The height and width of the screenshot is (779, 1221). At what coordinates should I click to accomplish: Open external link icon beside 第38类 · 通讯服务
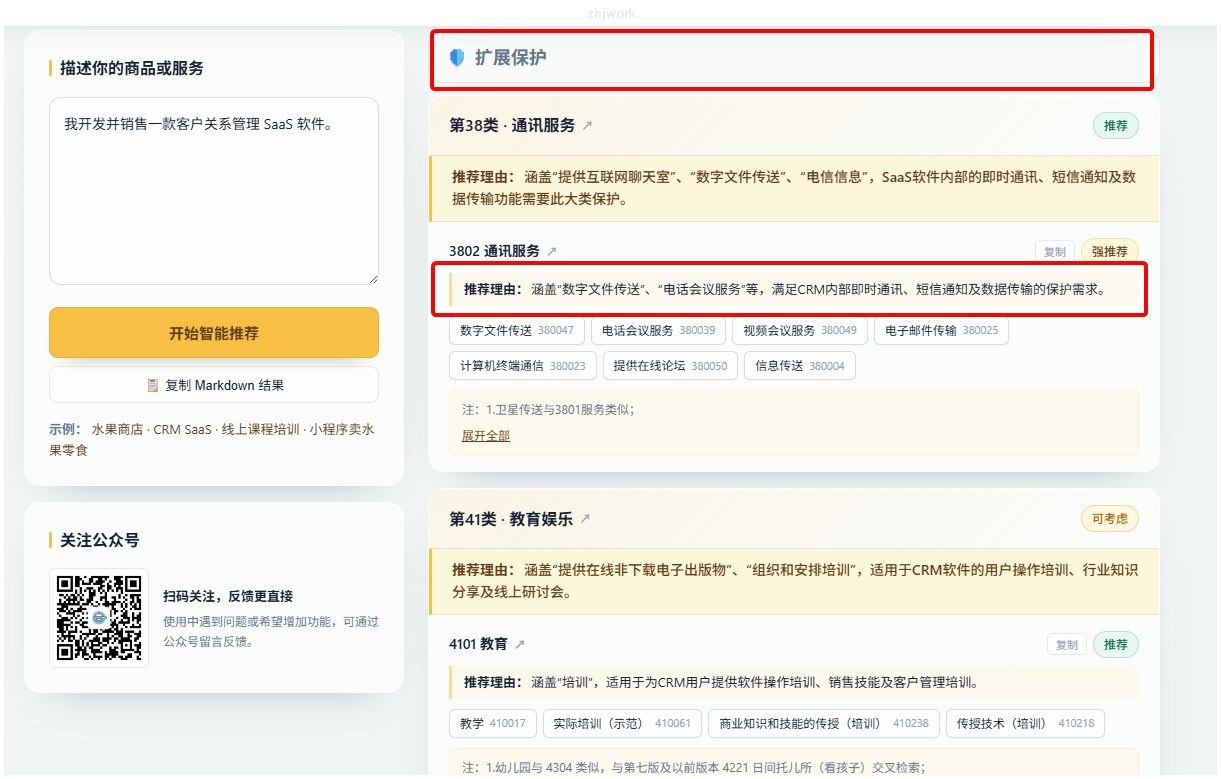click(587, 126)
